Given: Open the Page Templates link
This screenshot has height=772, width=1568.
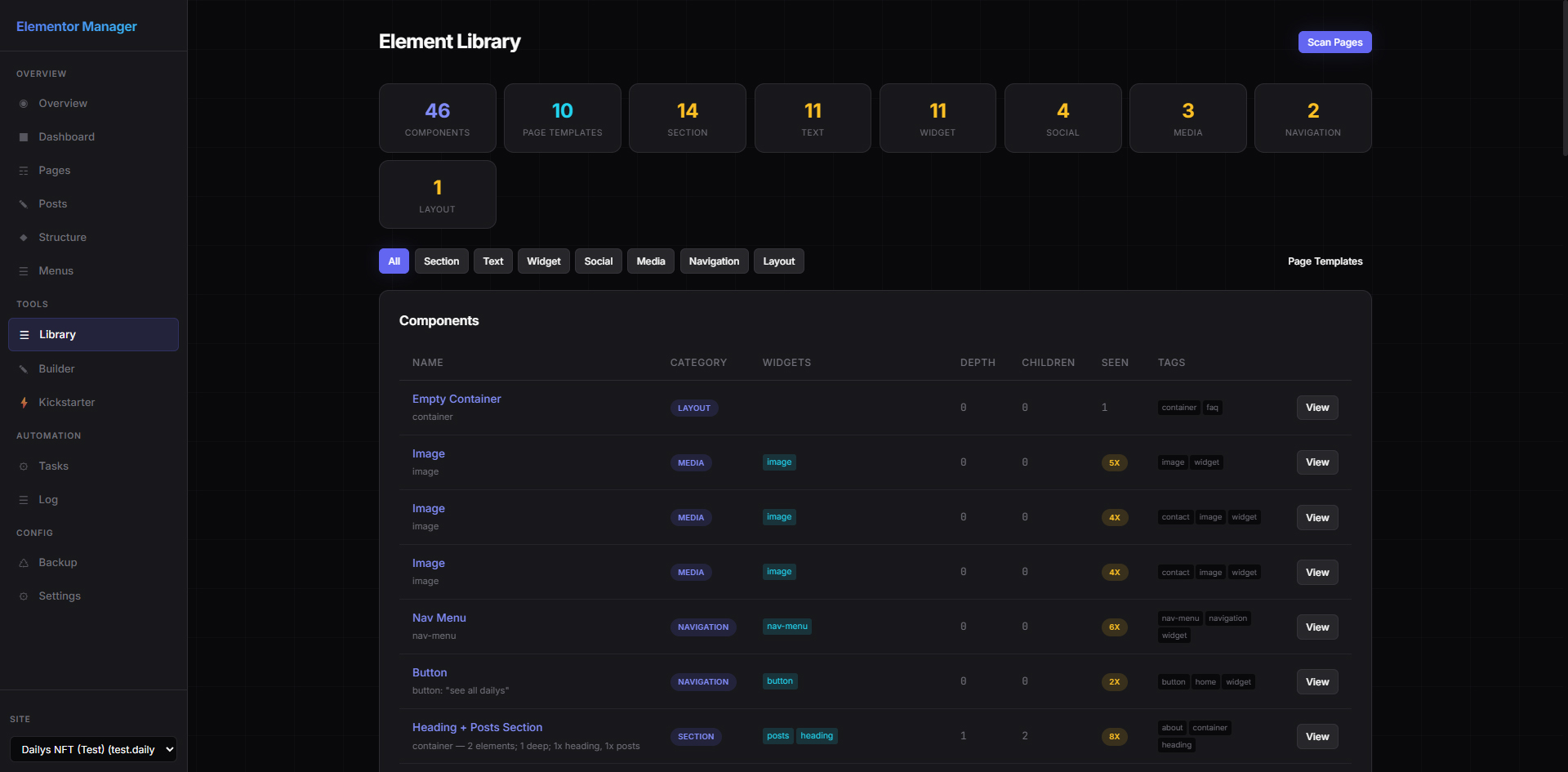Looking at the screenshot, I should click(1325, 261).
